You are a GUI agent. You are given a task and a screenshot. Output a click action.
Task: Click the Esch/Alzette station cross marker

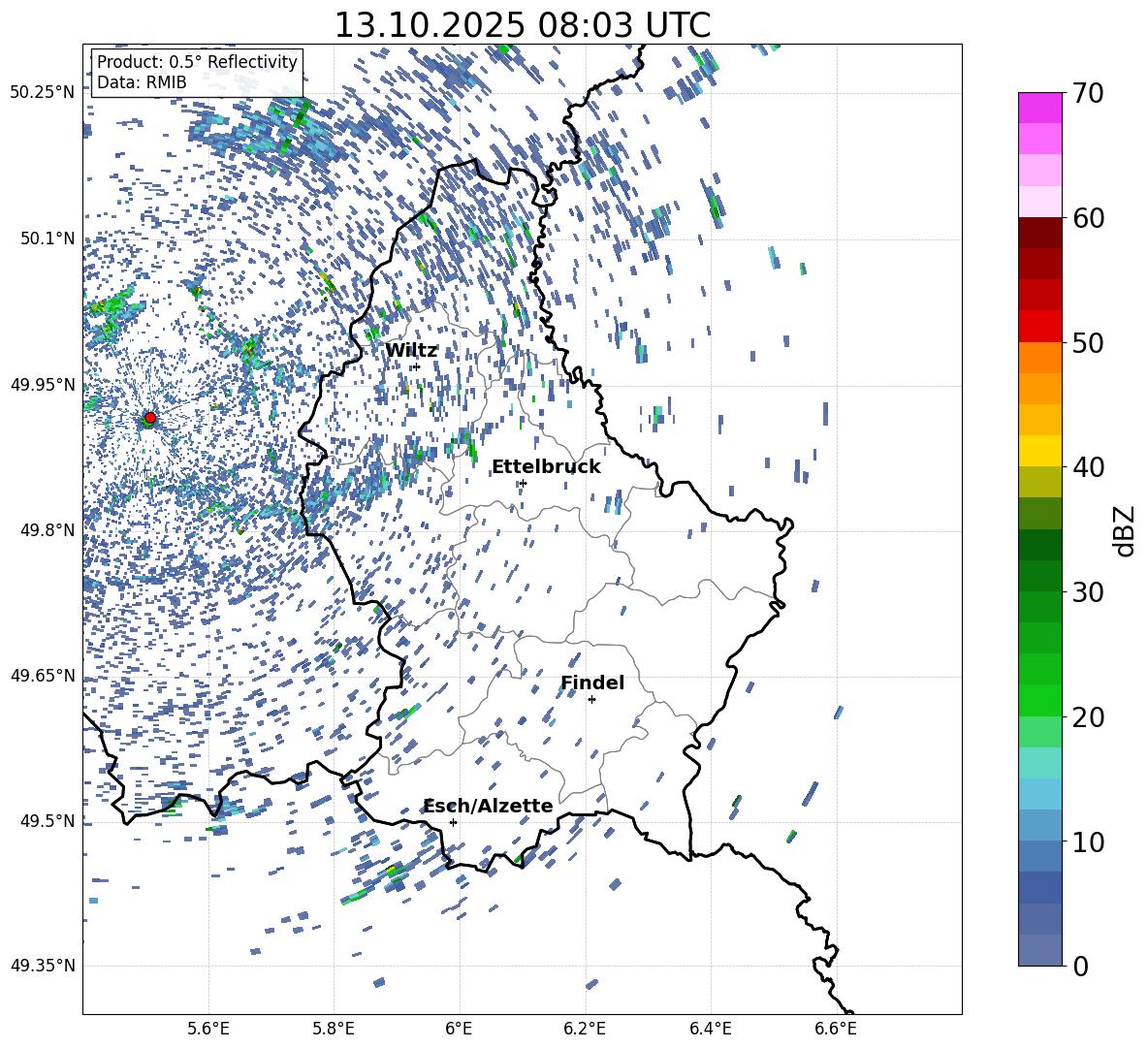coord(453,822)
